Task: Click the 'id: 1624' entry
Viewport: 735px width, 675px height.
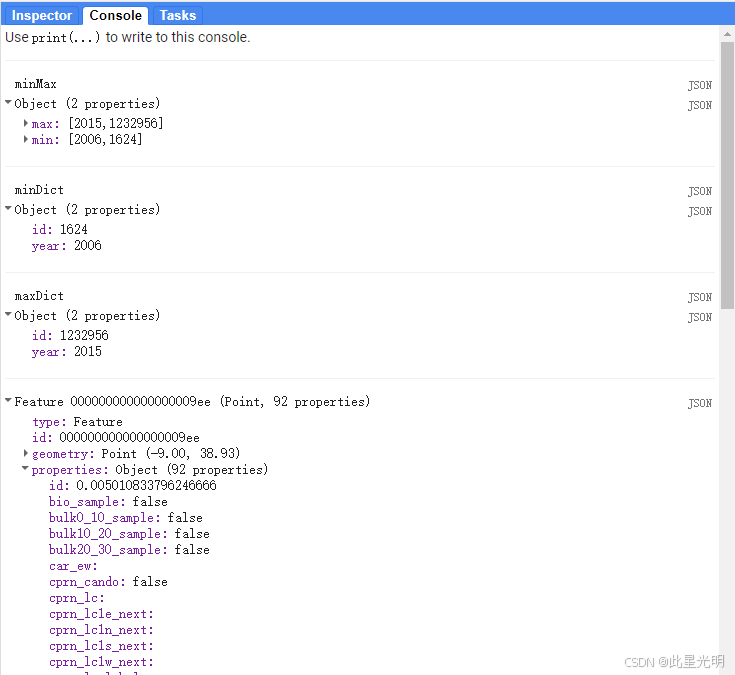Action: pos(60,229)
